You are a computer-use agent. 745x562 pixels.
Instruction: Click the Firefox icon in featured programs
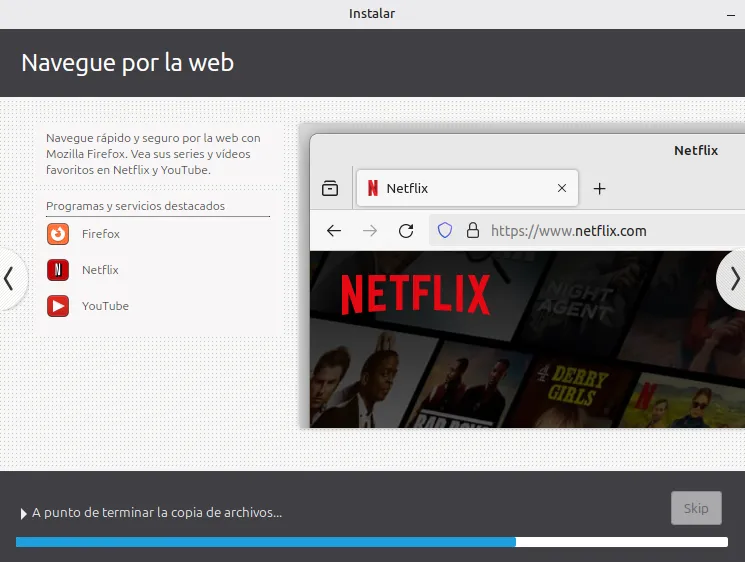coord(57,234)
